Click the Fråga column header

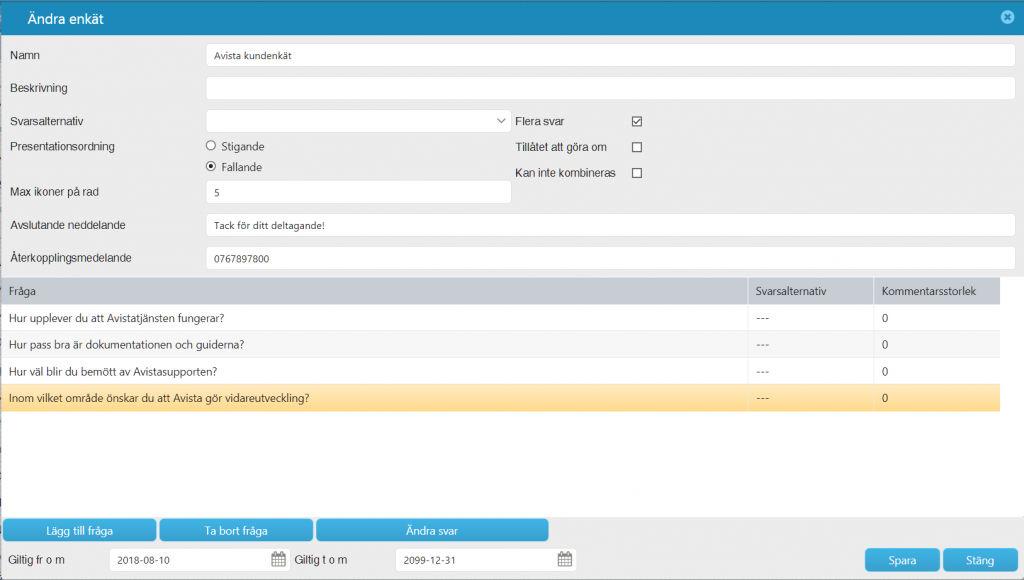click(x=374, y=291)
